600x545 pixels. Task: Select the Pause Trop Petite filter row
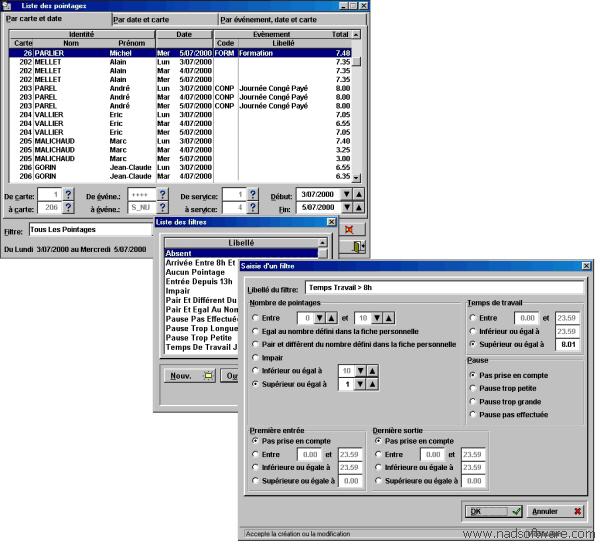pos(201,338)
